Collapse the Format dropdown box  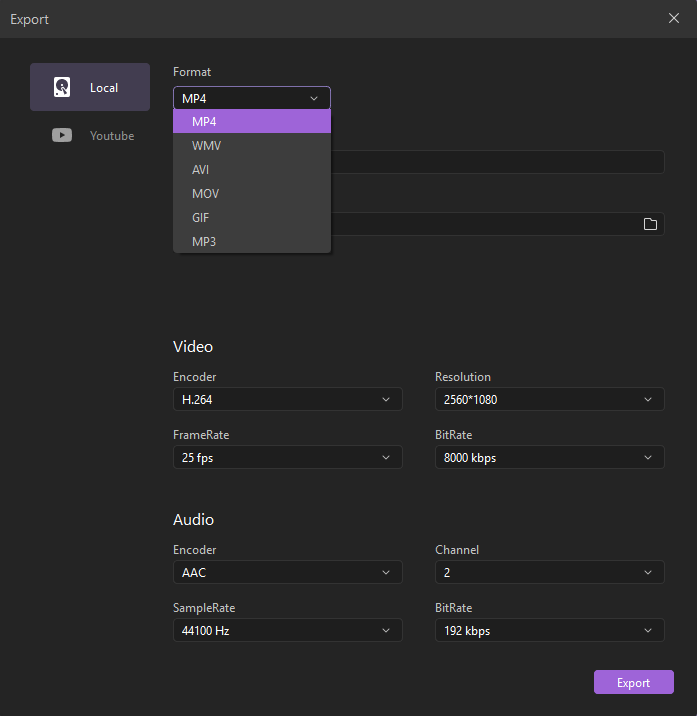[251, 98]
